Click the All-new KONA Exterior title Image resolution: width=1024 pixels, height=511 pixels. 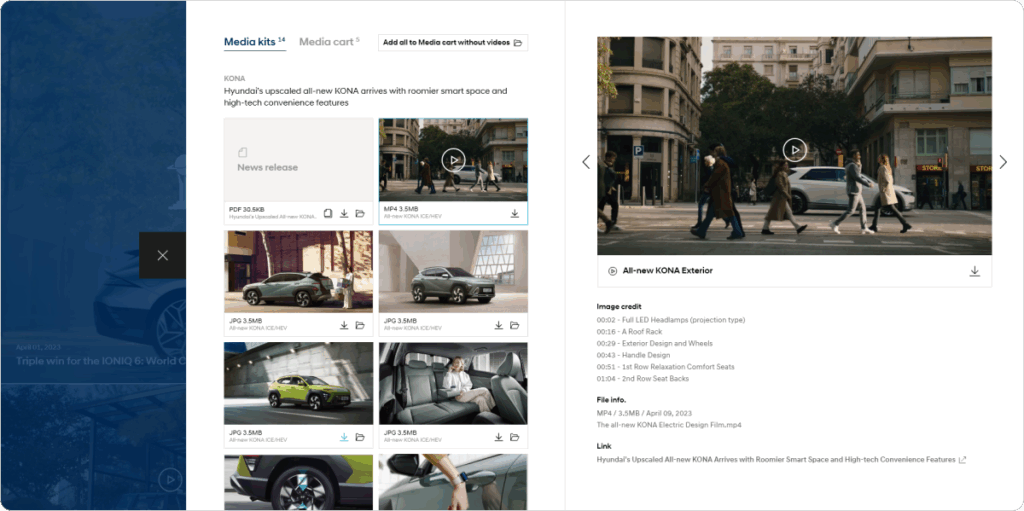(x=667, y=271)
